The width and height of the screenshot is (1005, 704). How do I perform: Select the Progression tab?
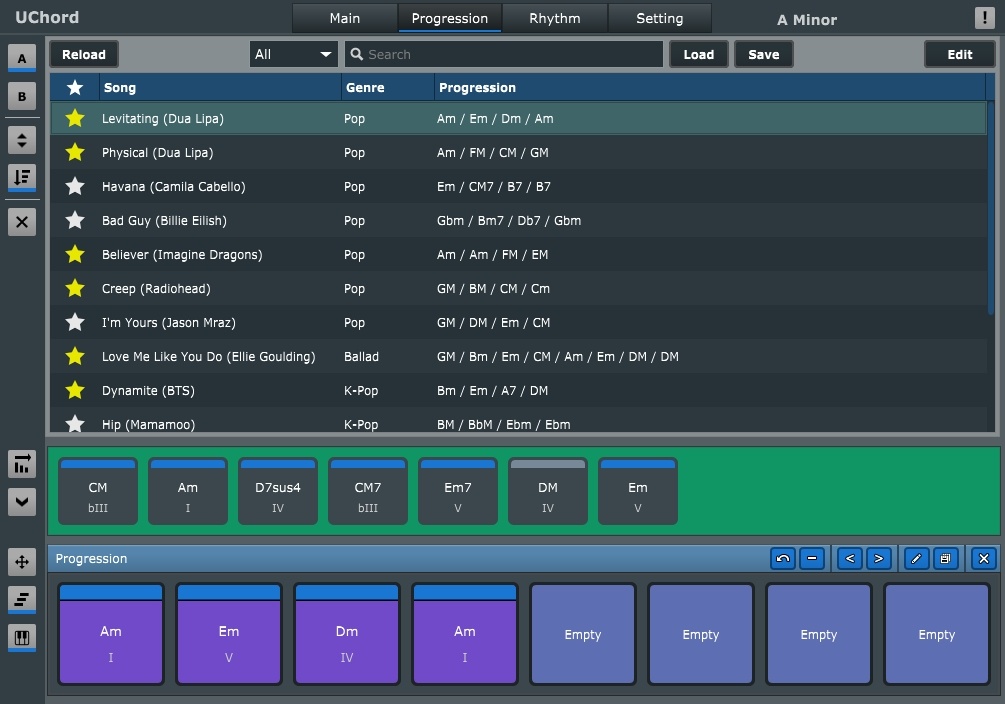pyautogui.click(x=449, y=18)
